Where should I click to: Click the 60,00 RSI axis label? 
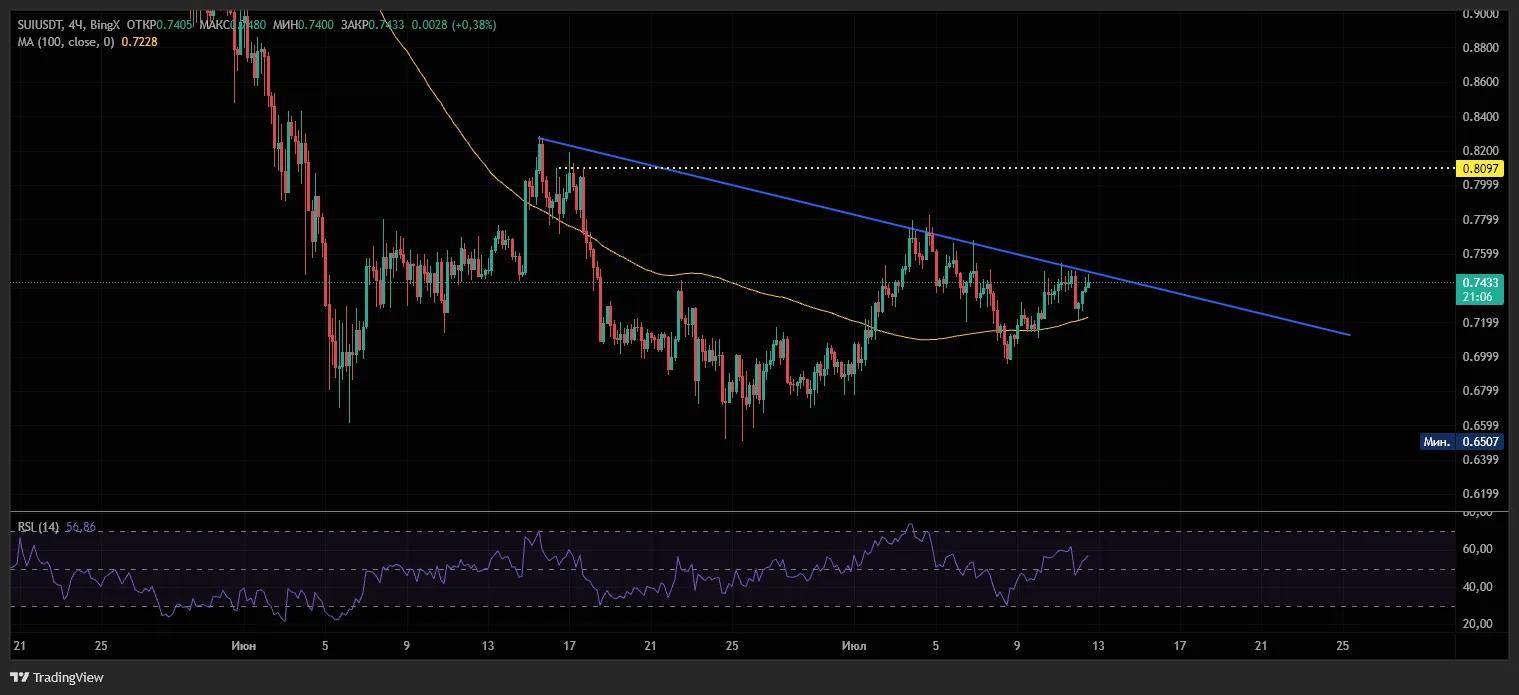1477,549
